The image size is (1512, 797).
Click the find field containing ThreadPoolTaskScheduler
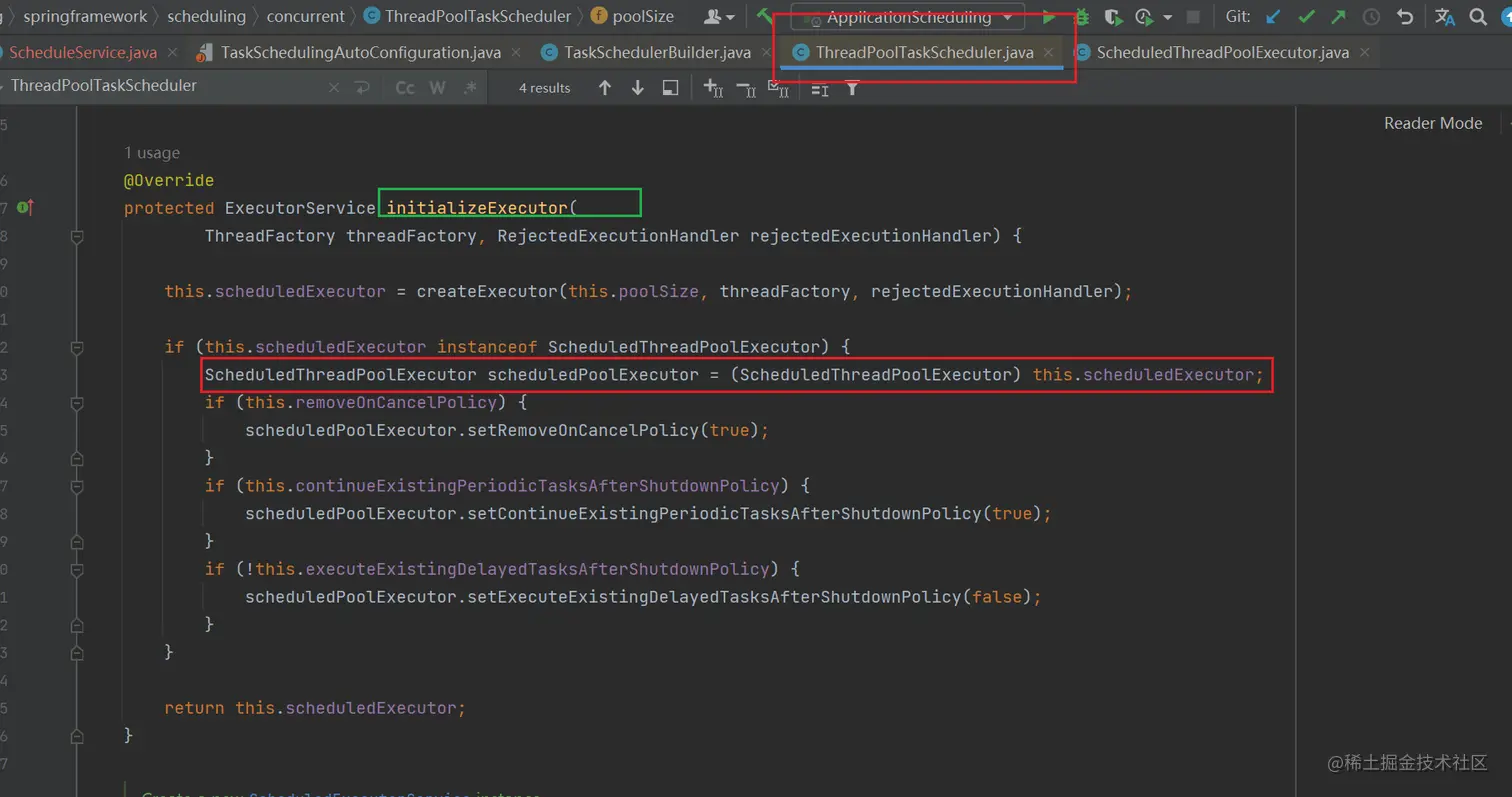tap(167, 86)
